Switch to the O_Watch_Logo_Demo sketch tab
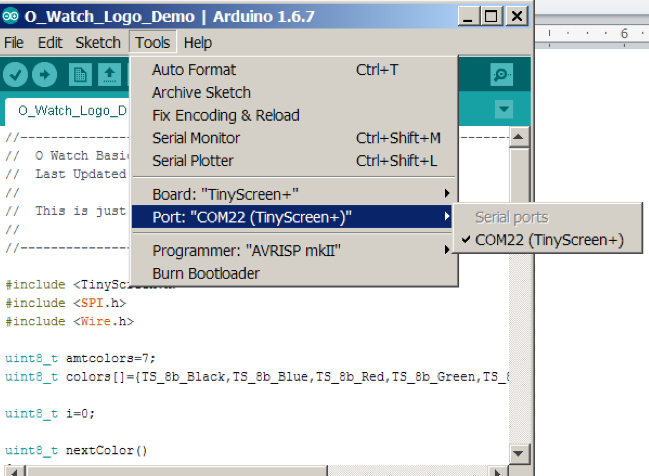This screenshot has width=649, height=476. tap(70, 110)
